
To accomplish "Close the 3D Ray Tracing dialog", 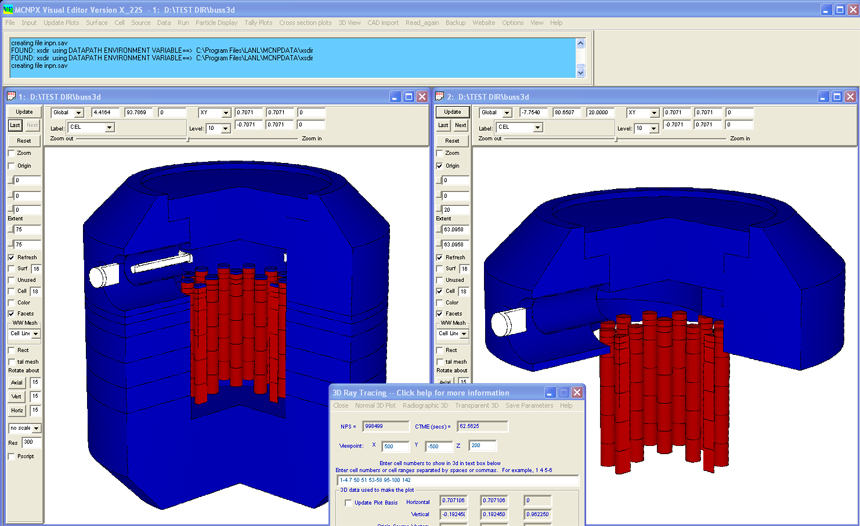I will [x=577, y=392].
